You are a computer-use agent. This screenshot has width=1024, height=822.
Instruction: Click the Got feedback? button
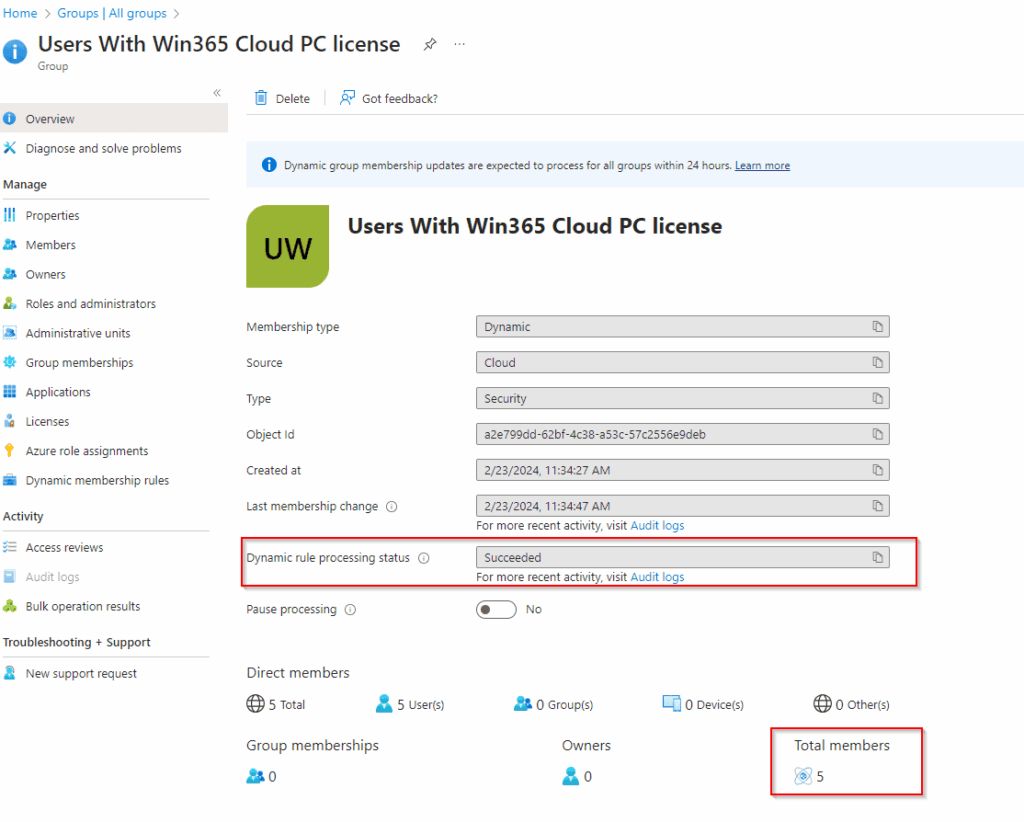[389, 99]
